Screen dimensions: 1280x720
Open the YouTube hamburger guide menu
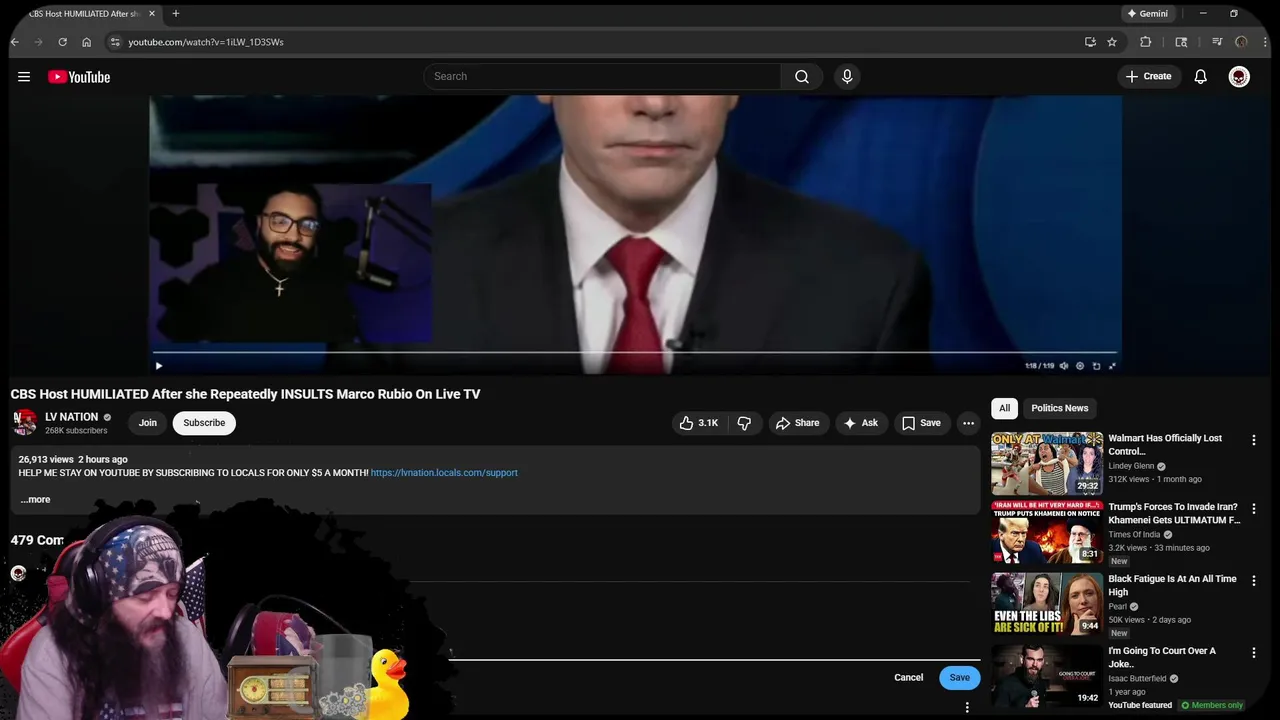point(24,77)
